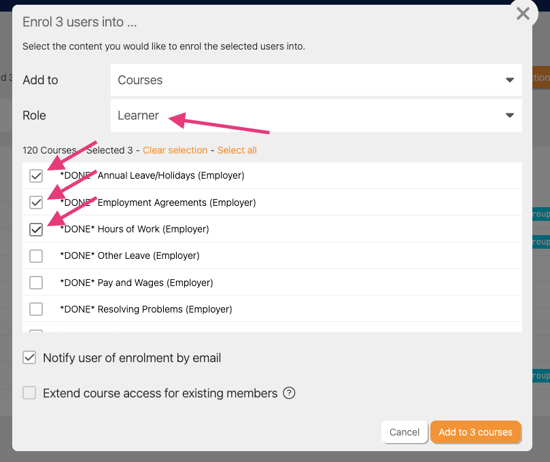Click the Select all link
The image size is (550, 462).
click(237, 150)
